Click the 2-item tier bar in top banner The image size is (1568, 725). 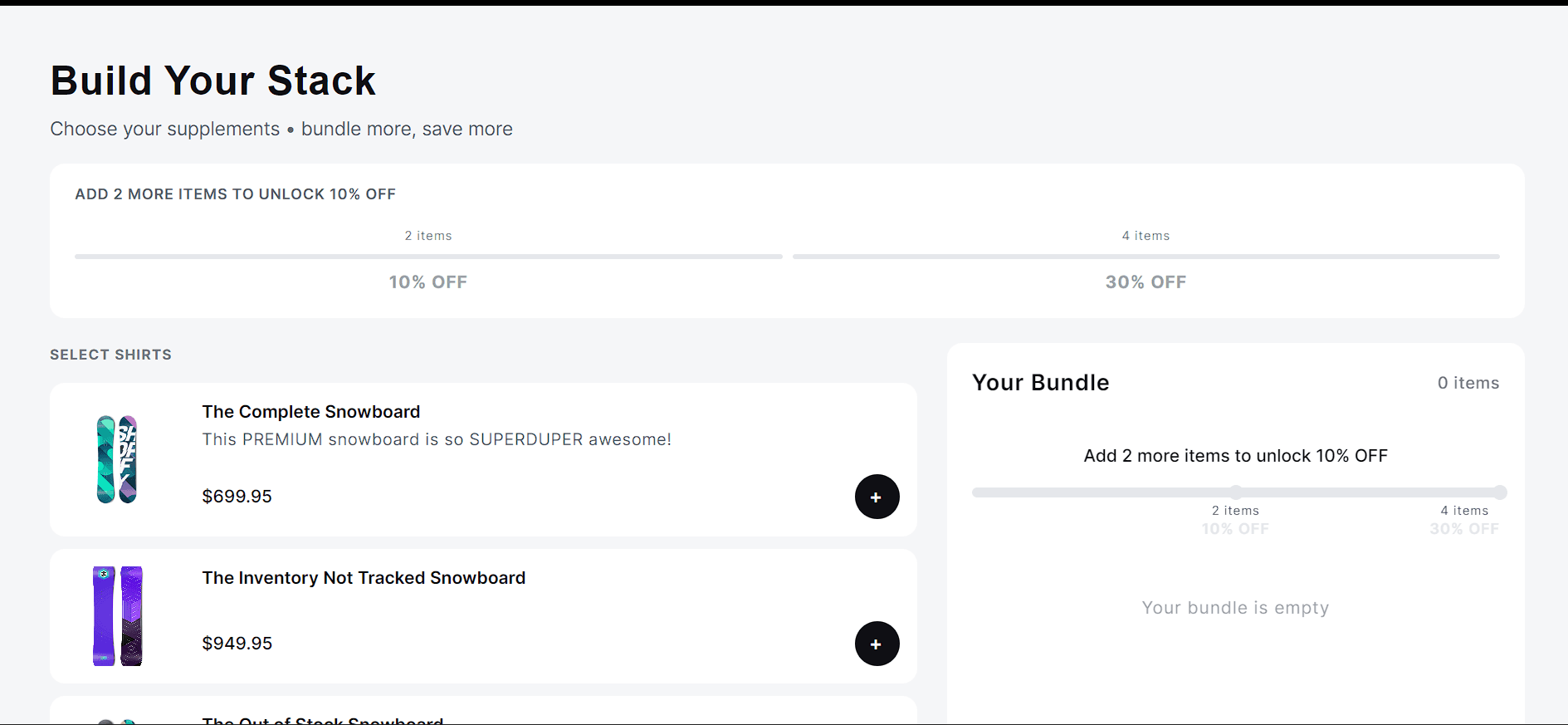(428, 257)
